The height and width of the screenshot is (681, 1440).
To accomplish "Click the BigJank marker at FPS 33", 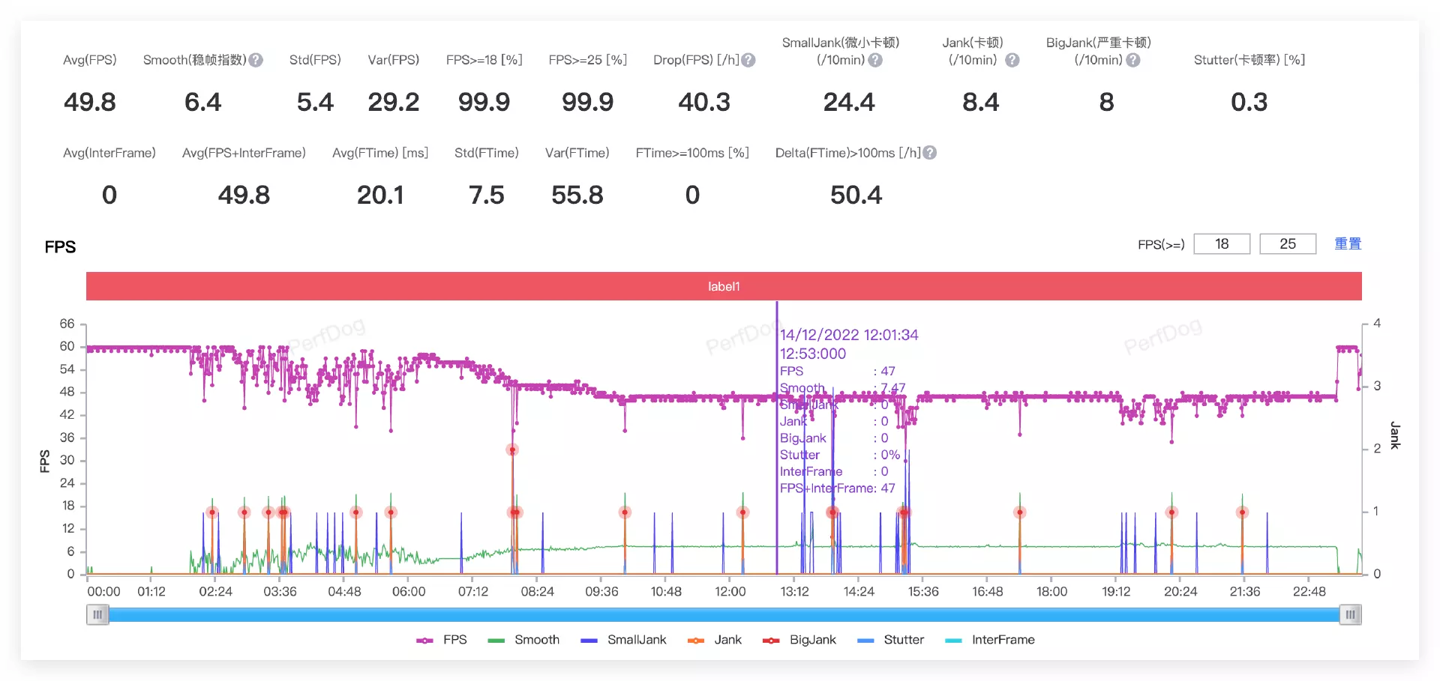I will point(512,450).
